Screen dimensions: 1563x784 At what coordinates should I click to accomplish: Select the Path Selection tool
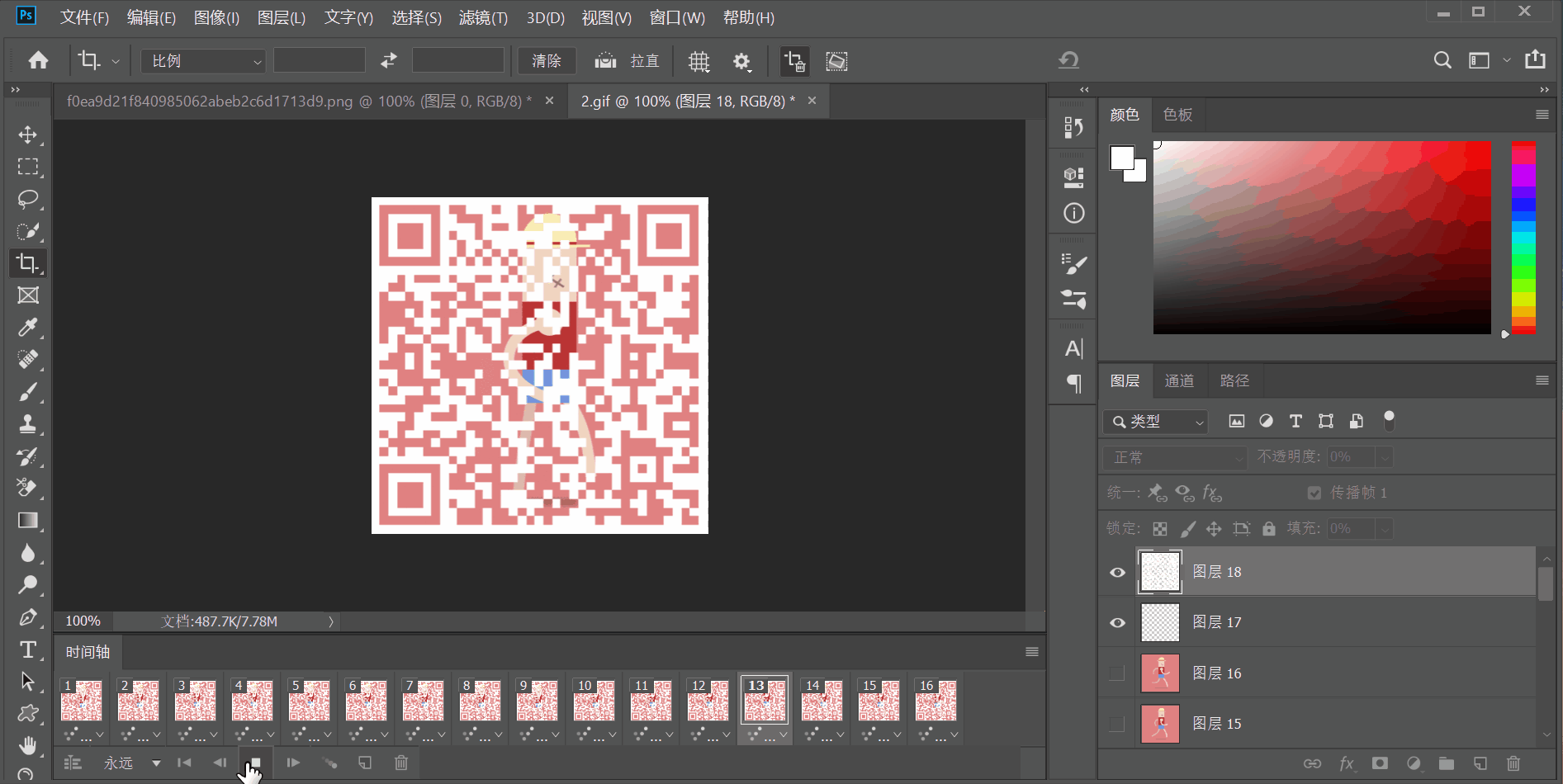click(28, 682)
